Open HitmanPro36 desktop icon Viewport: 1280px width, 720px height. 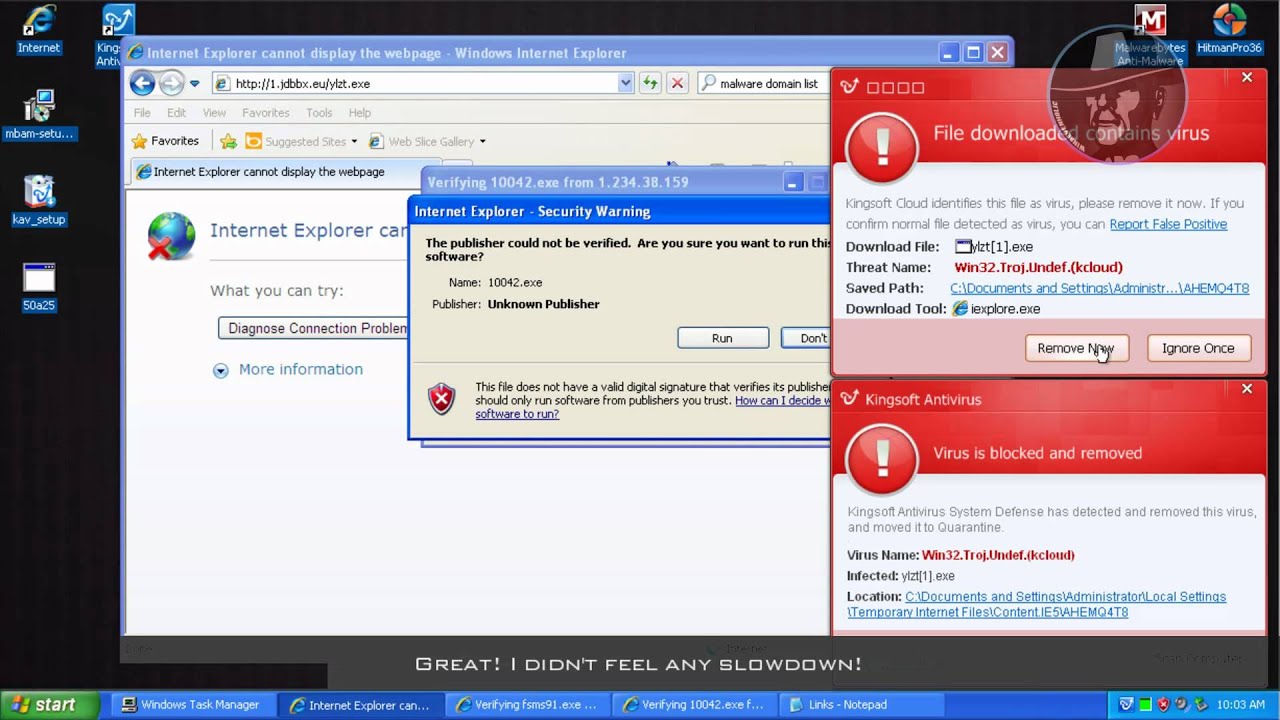pos(1229,29)
